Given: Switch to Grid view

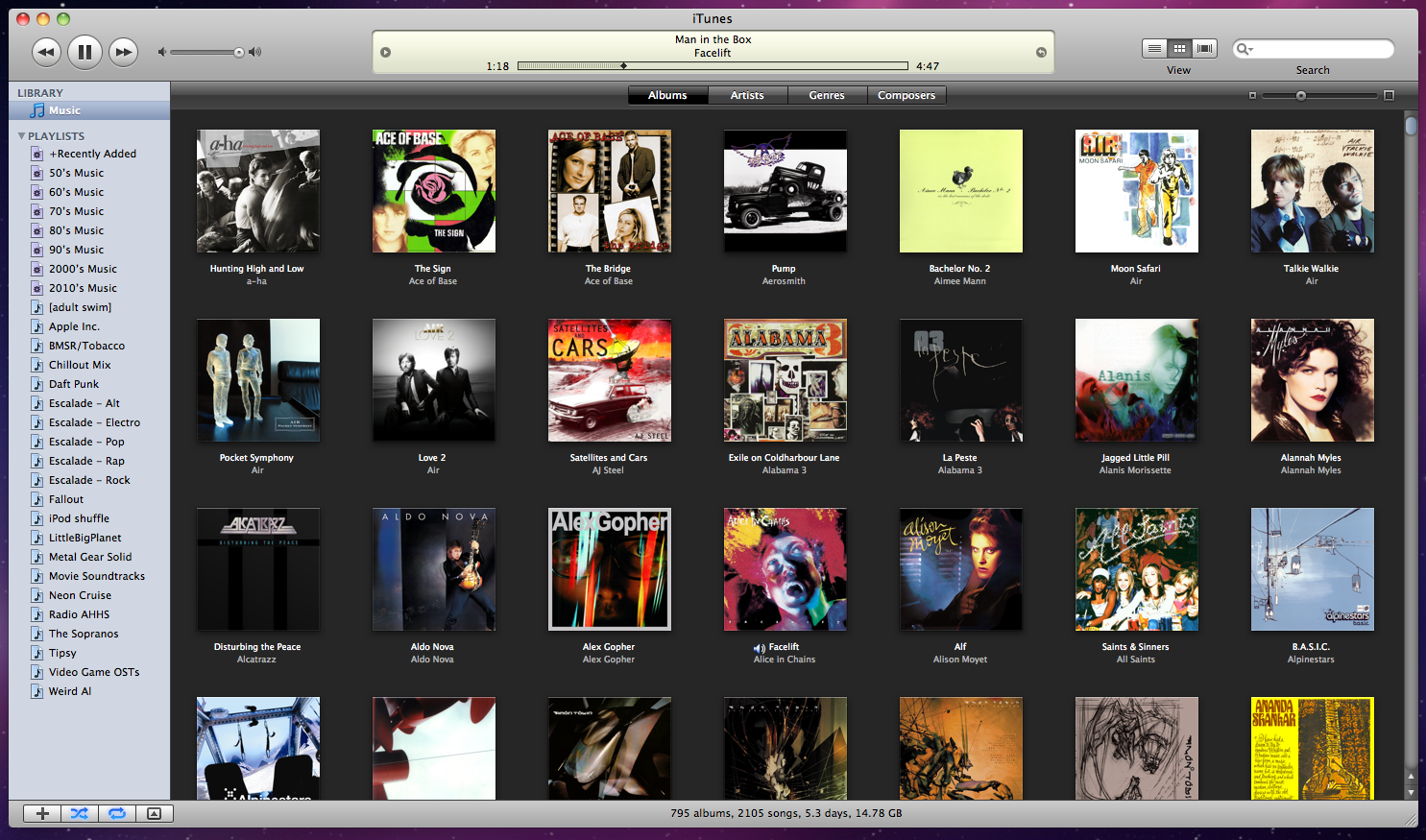Looking at the screenshot, I should click(1179, 48).
